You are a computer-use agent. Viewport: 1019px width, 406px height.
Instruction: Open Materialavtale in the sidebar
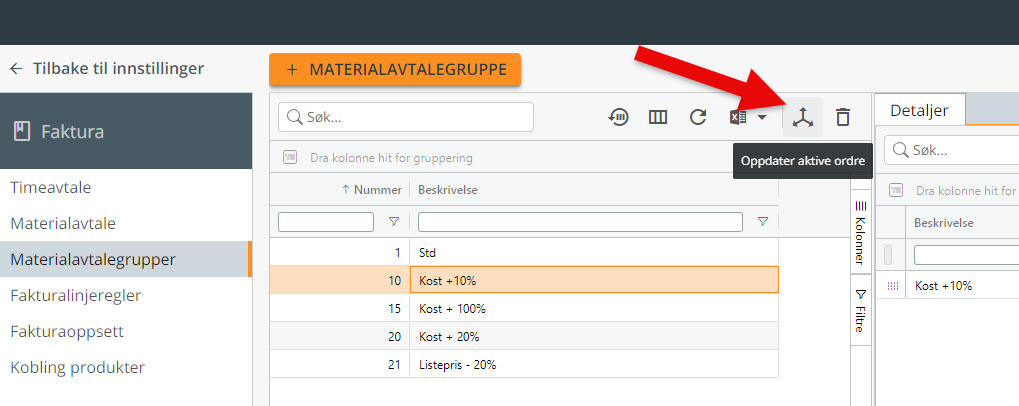[x=63, y=223]
